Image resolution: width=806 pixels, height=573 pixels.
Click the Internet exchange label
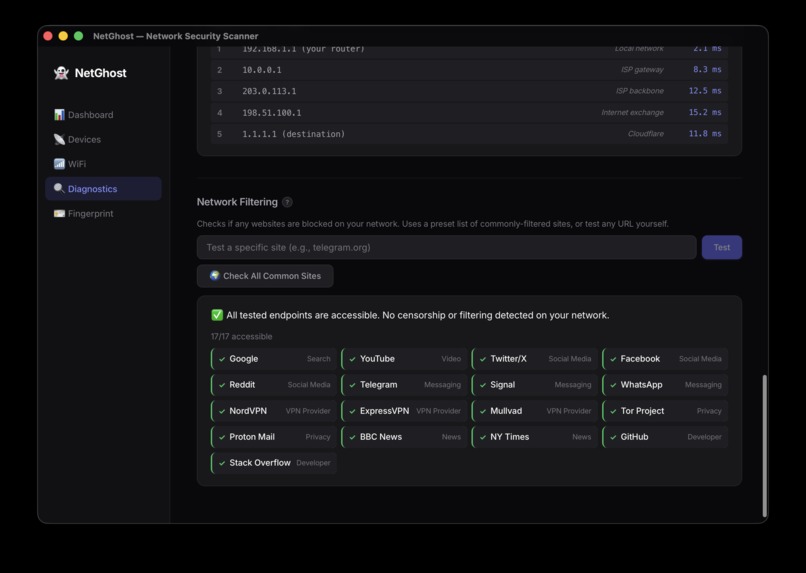coord(632,113)
